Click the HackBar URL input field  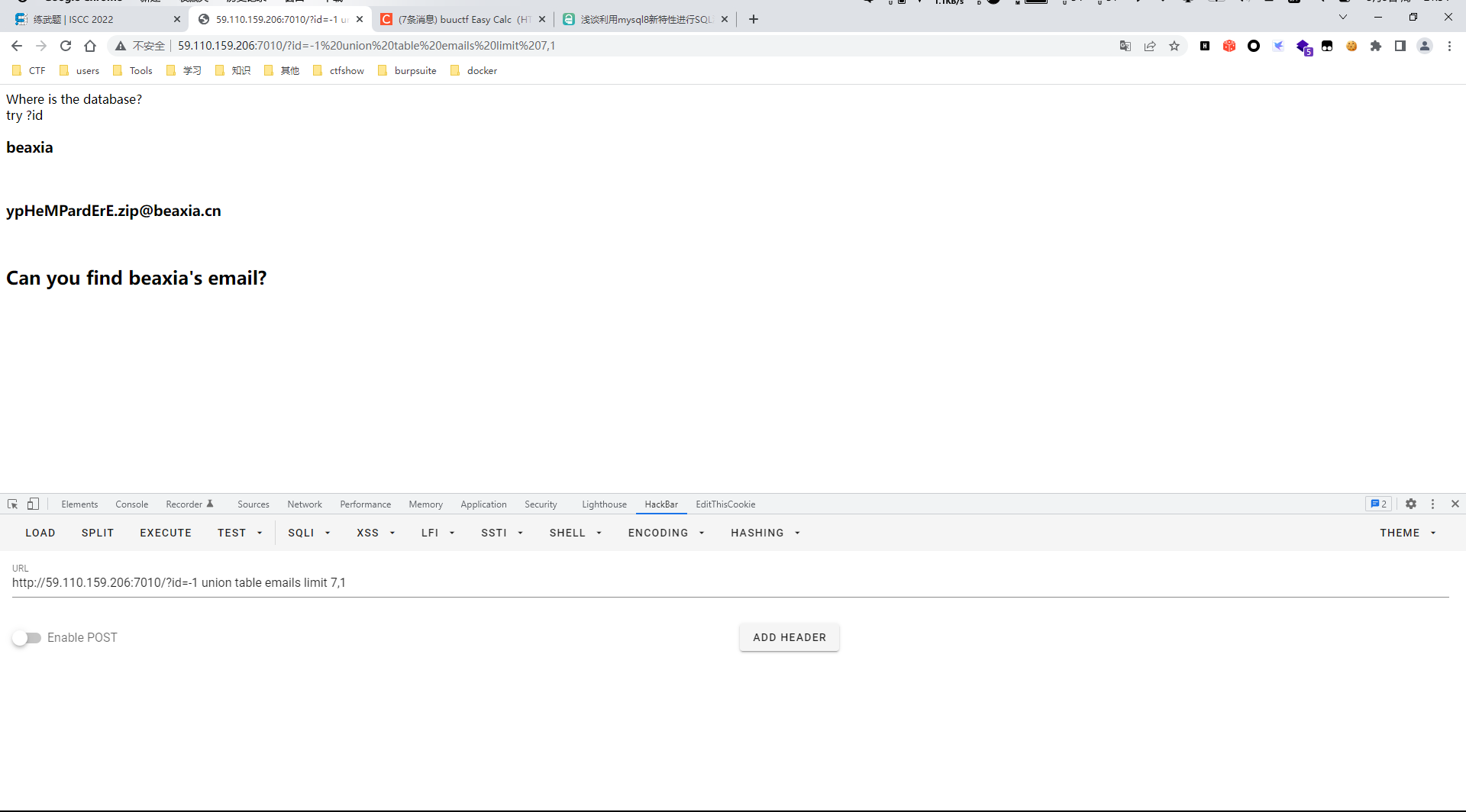point(730,583)
